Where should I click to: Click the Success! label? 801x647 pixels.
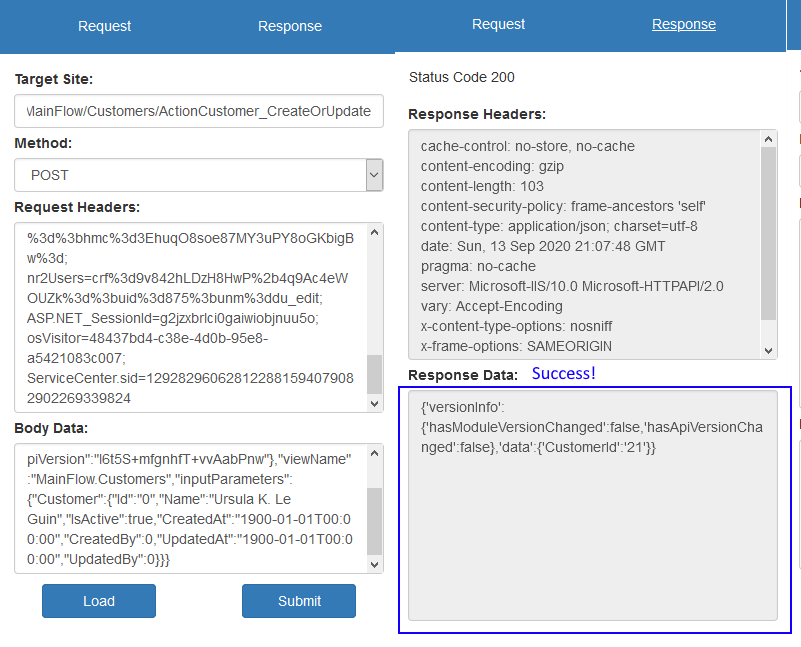(563, 373)
